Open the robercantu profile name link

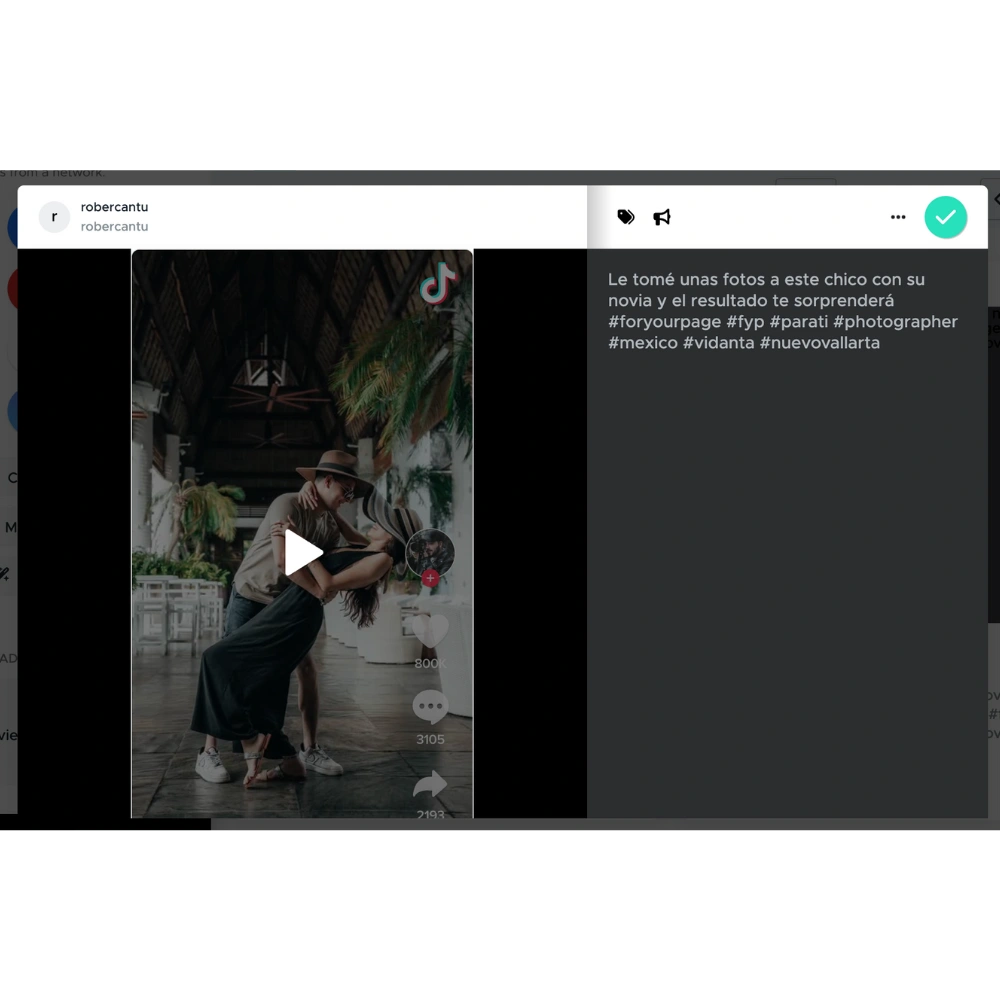coord(114,207)
